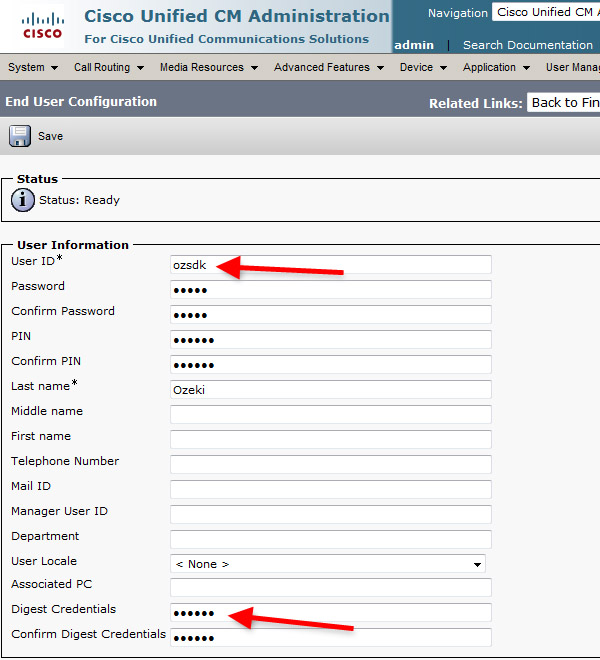Click into the User ID field
This screenshot has width=600, height=660.
tap(331, 265)
